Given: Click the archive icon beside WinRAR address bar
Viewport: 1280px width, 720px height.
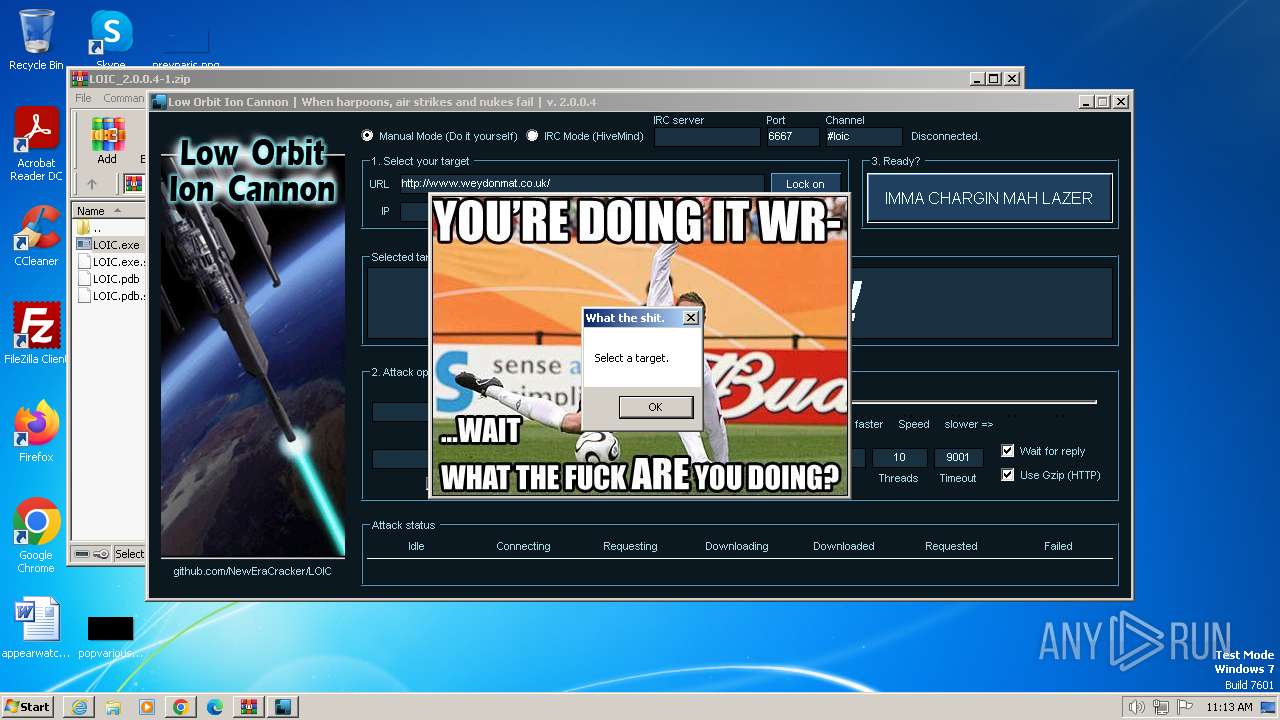Looking at the screenshot, I should 133,184.
